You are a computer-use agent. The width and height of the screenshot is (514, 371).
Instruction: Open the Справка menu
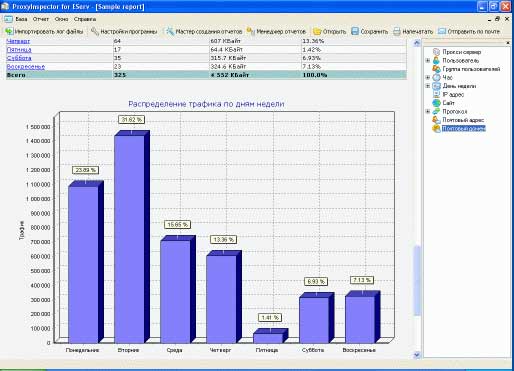(x=85, y=19)
